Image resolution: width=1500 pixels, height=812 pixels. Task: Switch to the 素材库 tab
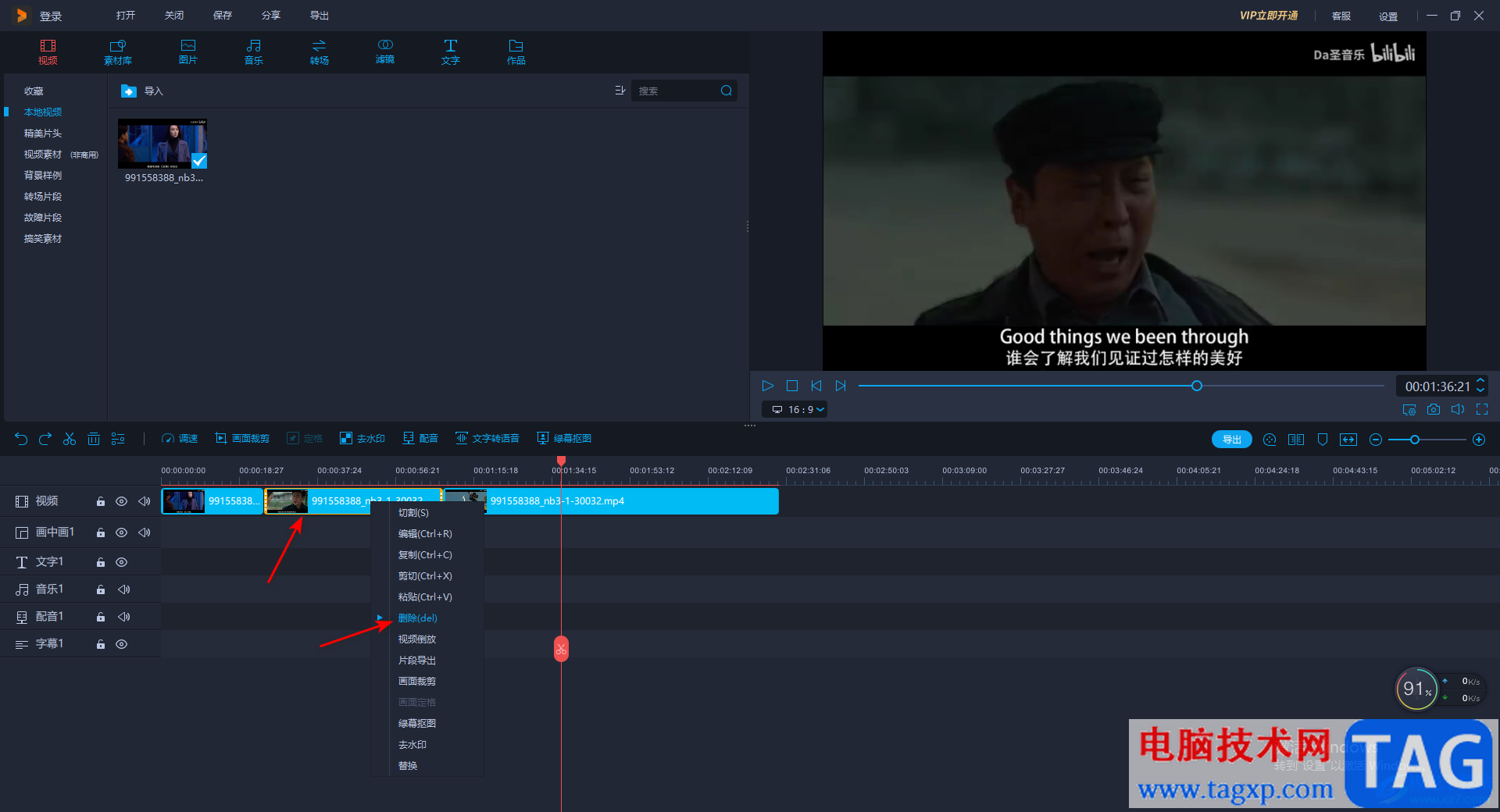[x=118, y=52]
